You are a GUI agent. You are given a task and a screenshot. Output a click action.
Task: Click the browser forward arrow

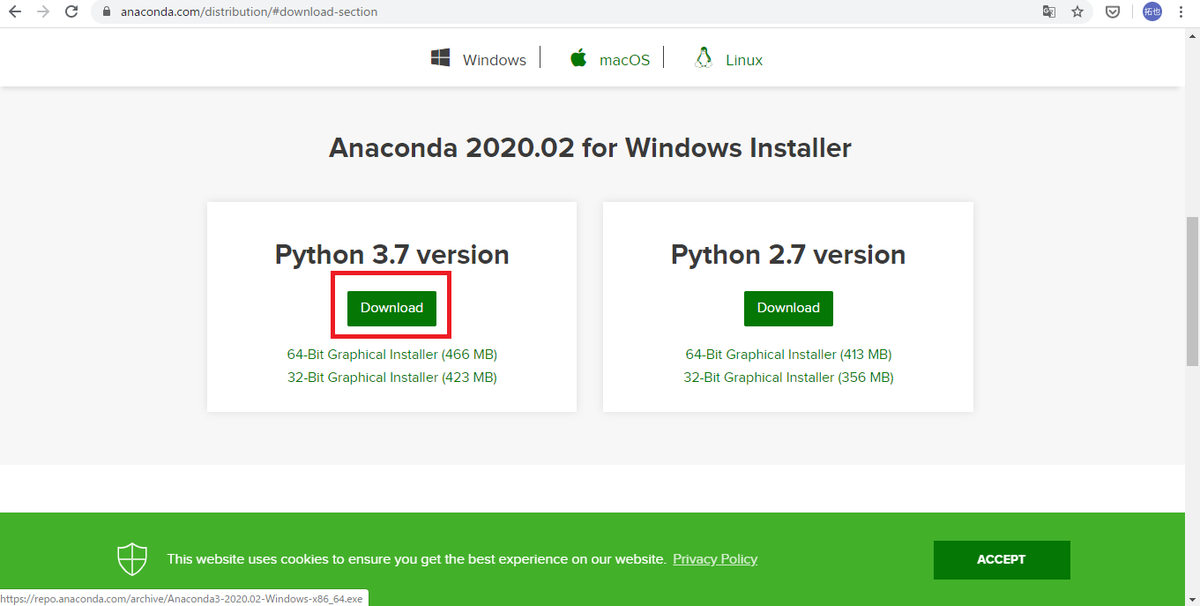point(43,12)
